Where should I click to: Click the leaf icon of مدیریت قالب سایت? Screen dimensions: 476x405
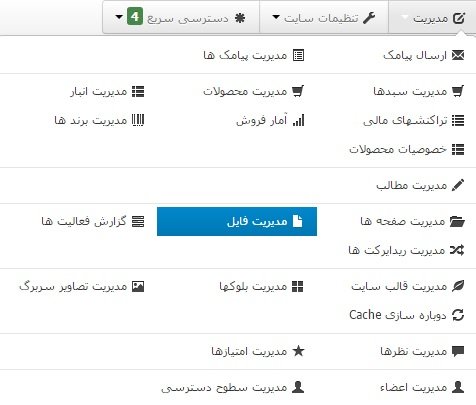458,286
